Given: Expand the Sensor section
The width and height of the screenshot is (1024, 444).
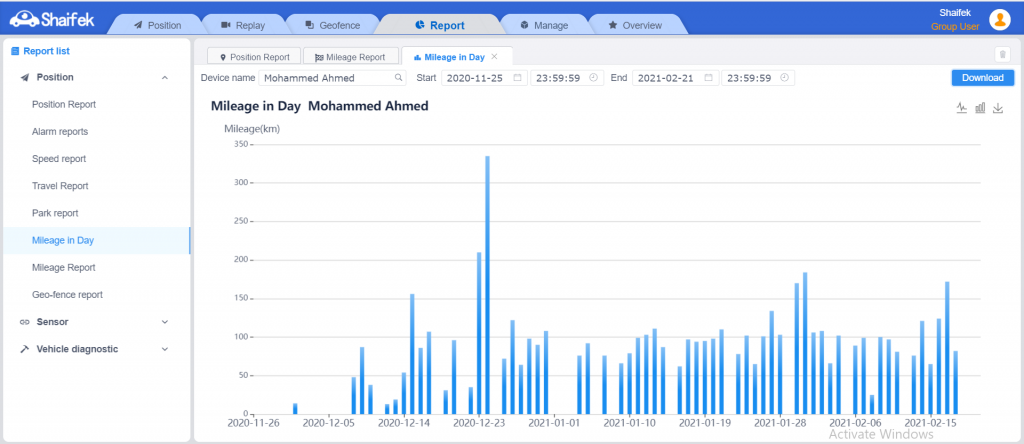Looking at the screenshot, I should click(x=164, y=322).
